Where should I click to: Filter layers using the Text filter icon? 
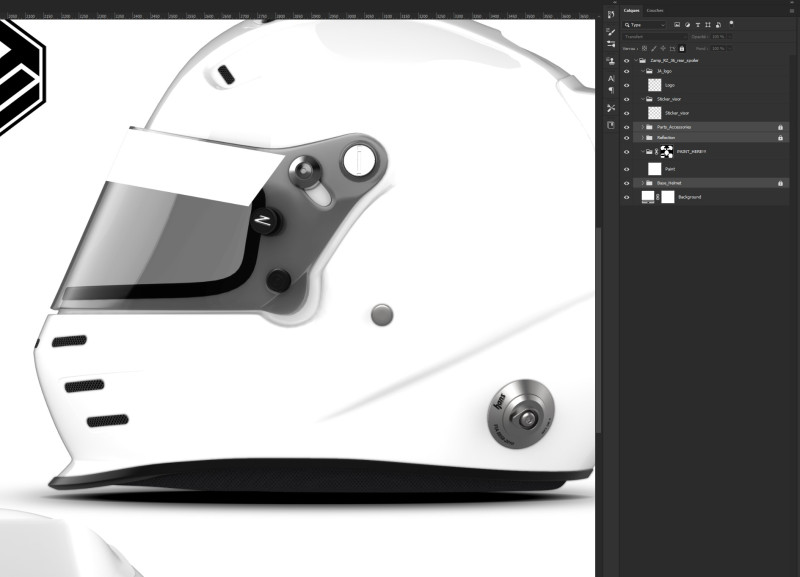[699, 25]
